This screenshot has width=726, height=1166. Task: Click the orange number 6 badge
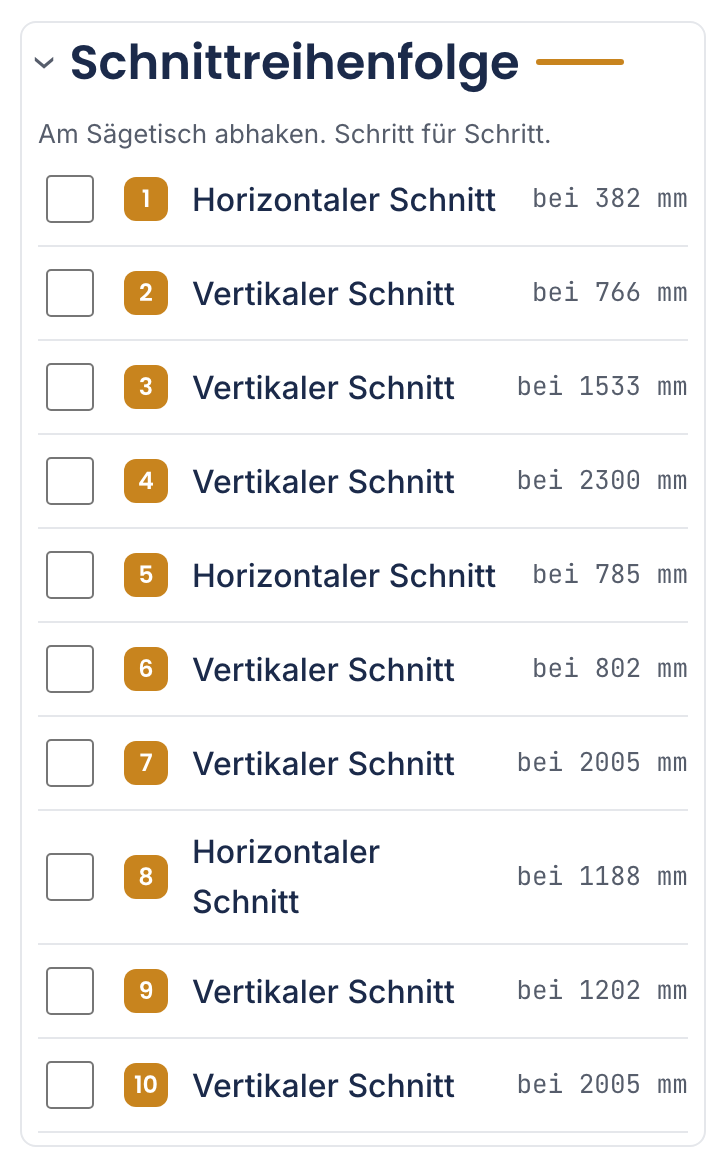pos(146,669)
